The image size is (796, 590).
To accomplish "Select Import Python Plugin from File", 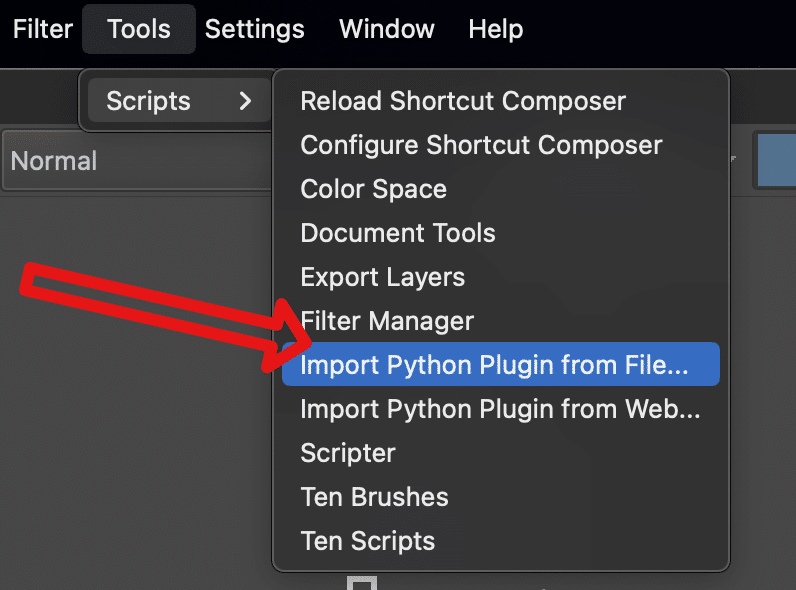I will click(x=501, y=364).
